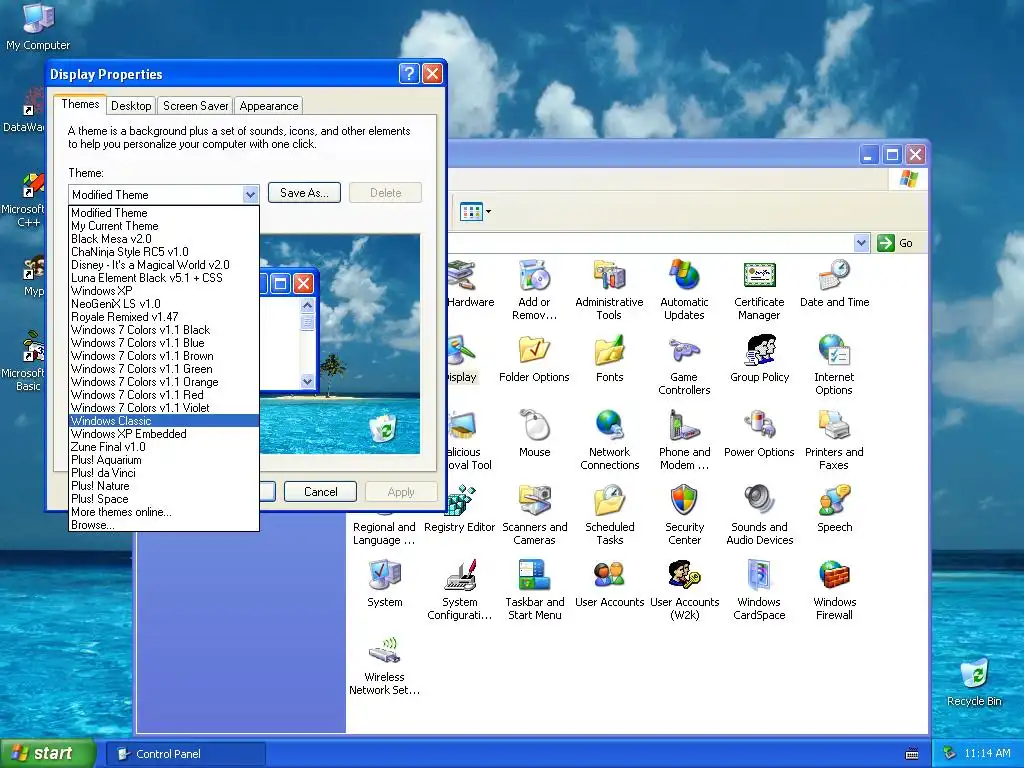
Task: Open the Start menu
Action: [47, 754]
